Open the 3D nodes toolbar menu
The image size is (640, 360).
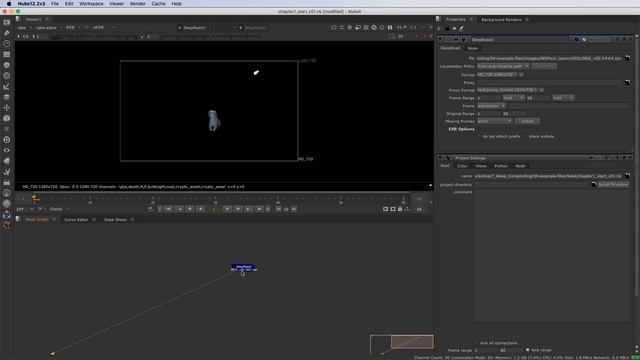click(x=7, y=118)
